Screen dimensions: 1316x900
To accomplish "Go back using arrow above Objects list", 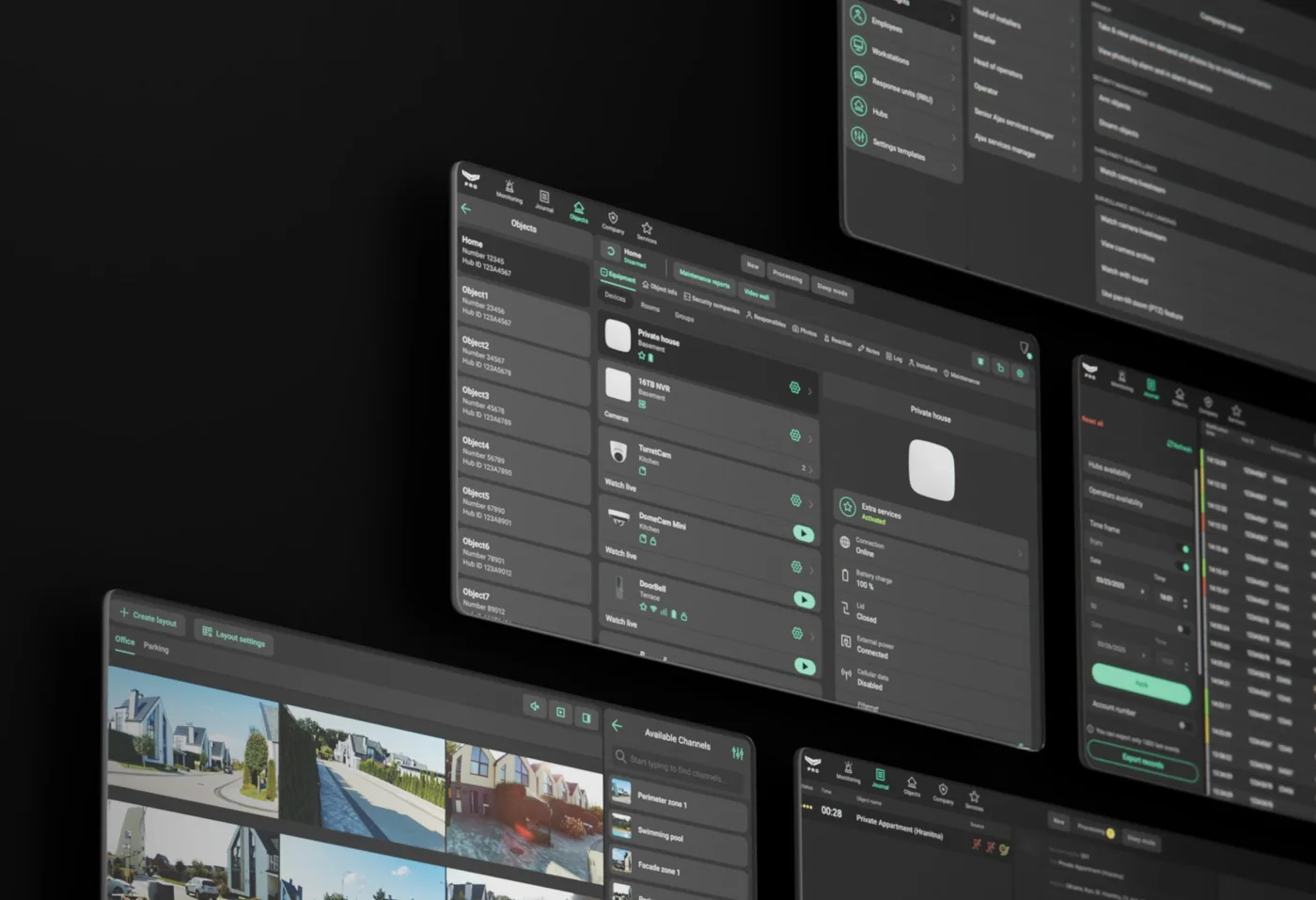I will (466, 209).
